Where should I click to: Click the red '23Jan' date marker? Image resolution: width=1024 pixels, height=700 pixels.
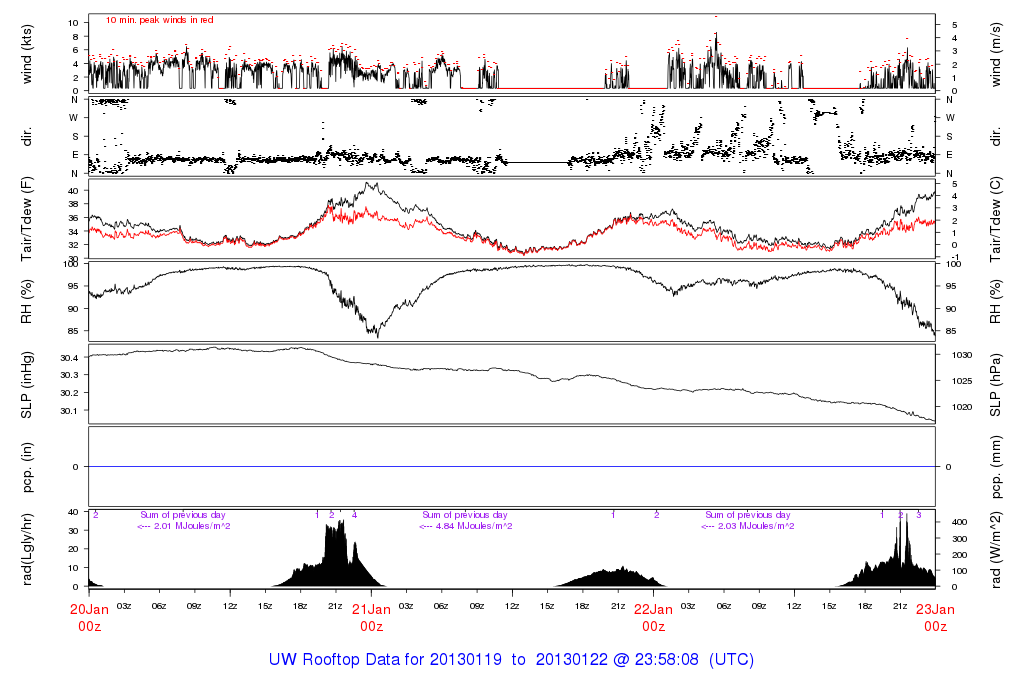coord(935,609)
